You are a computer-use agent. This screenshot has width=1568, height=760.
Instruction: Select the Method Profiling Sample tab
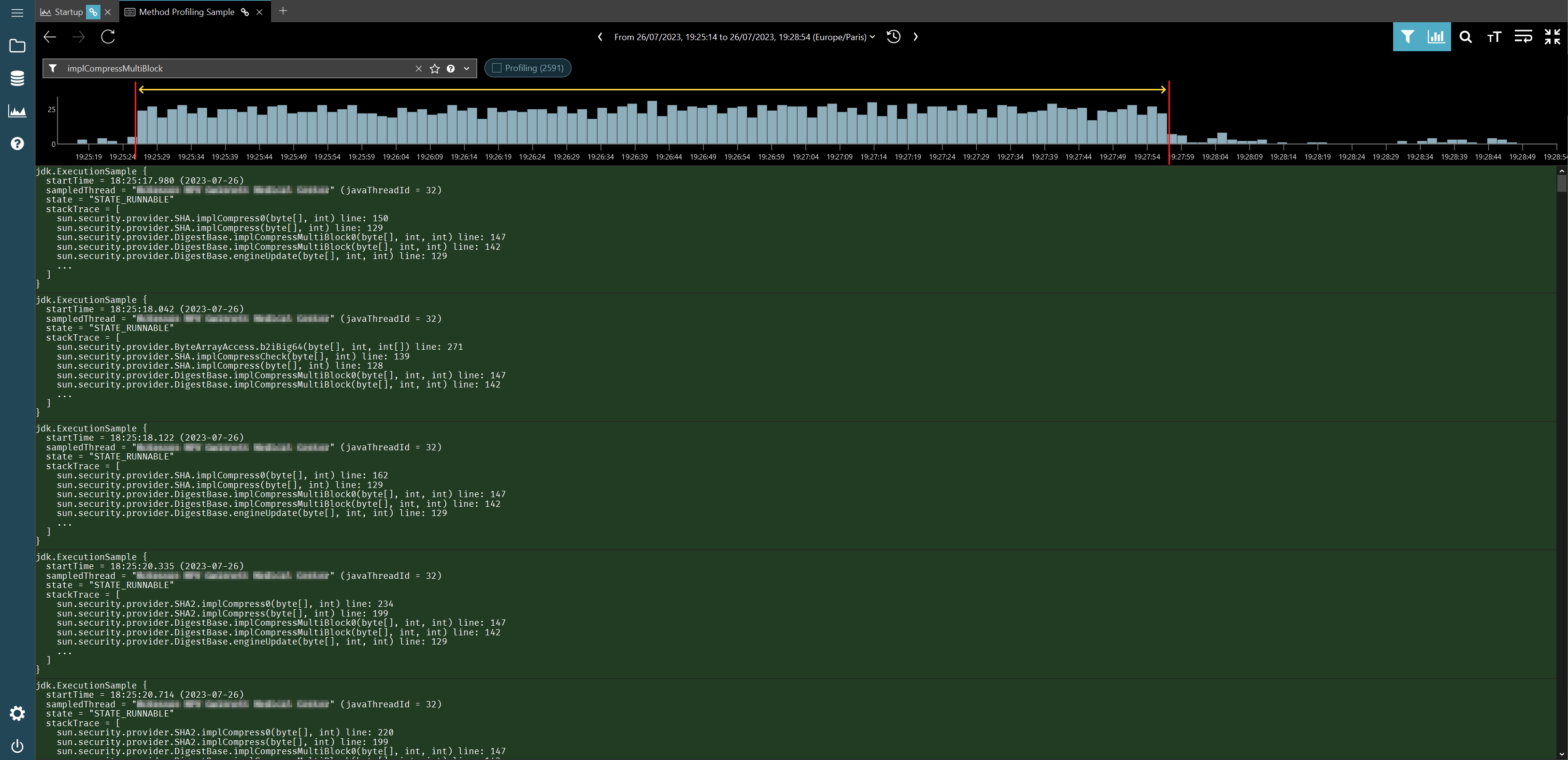click(x=186, y=12)
